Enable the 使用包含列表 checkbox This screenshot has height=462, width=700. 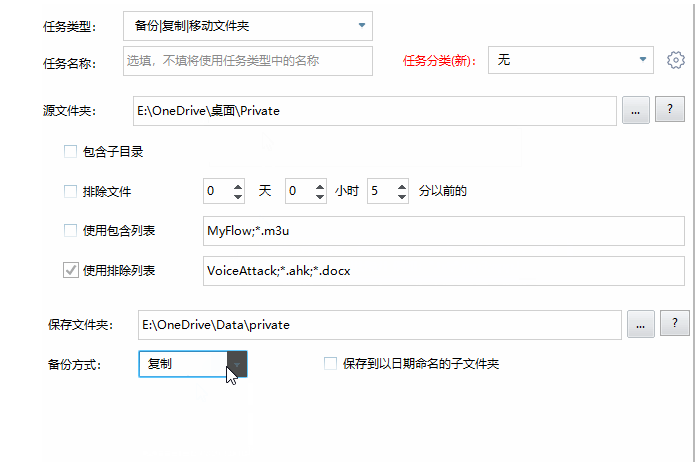click(70, 230)
